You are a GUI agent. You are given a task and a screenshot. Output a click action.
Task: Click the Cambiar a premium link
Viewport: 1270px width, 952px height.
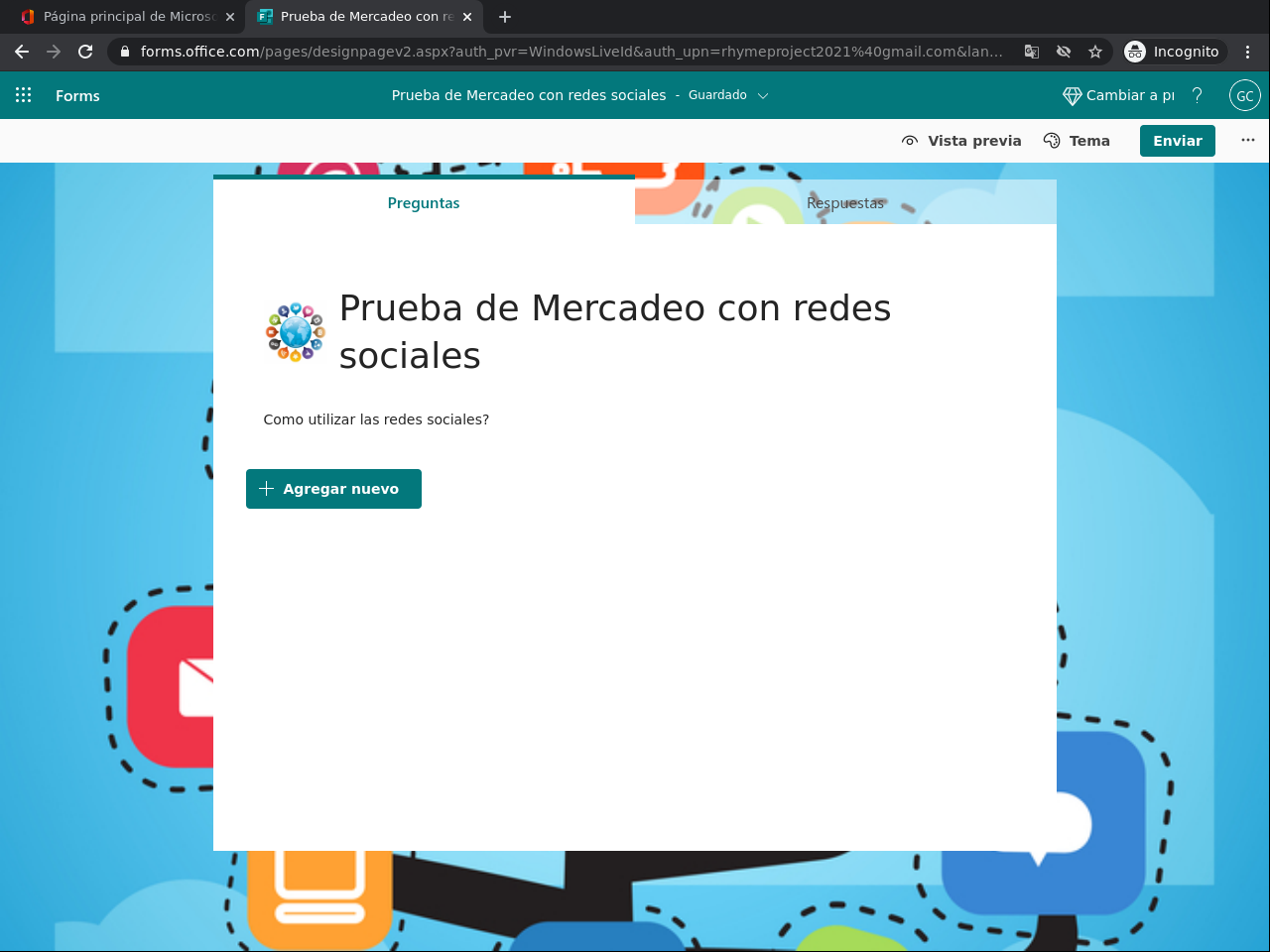coord(1118,95)
